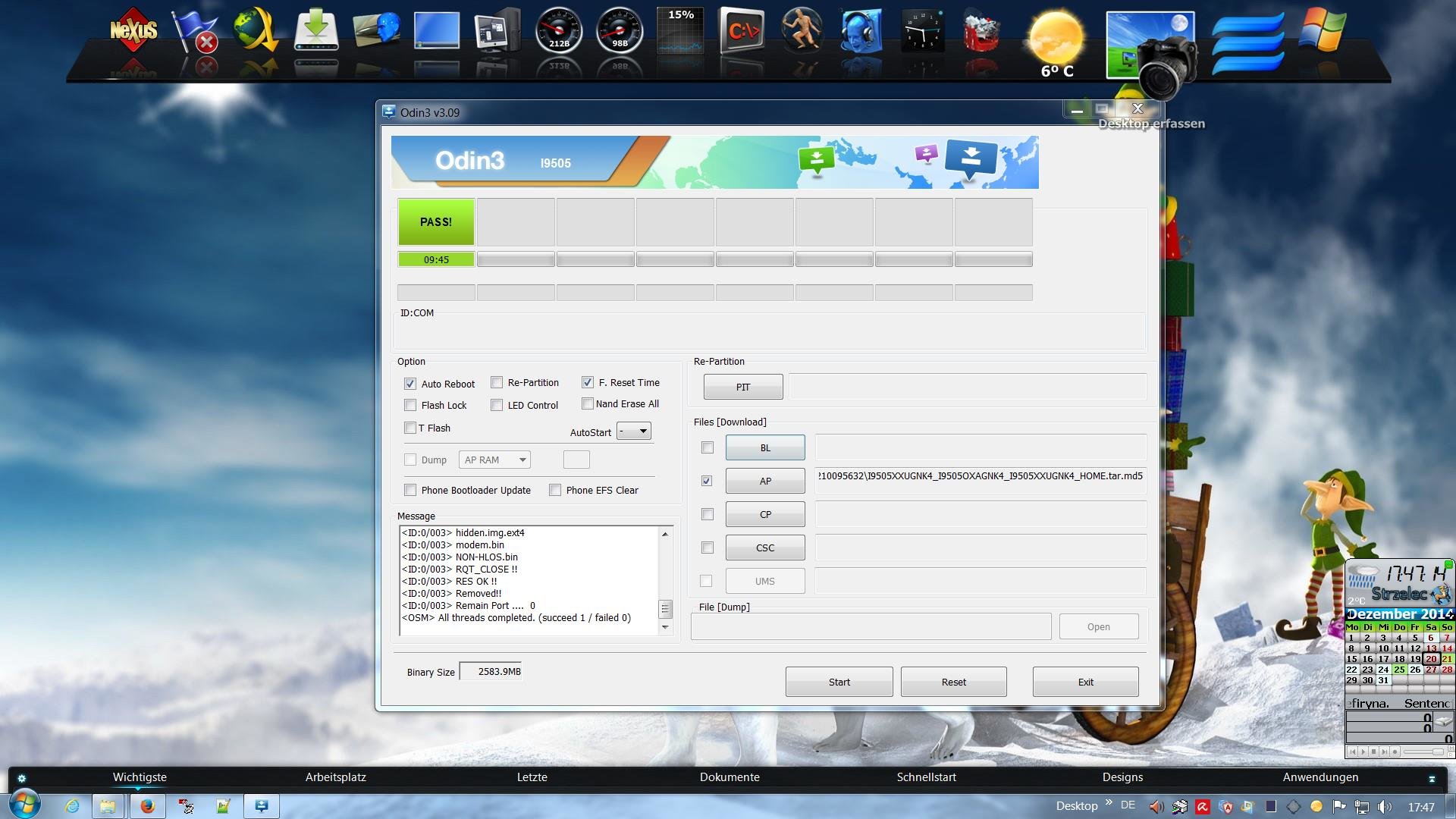Click the CSC file button

[765, 548]
